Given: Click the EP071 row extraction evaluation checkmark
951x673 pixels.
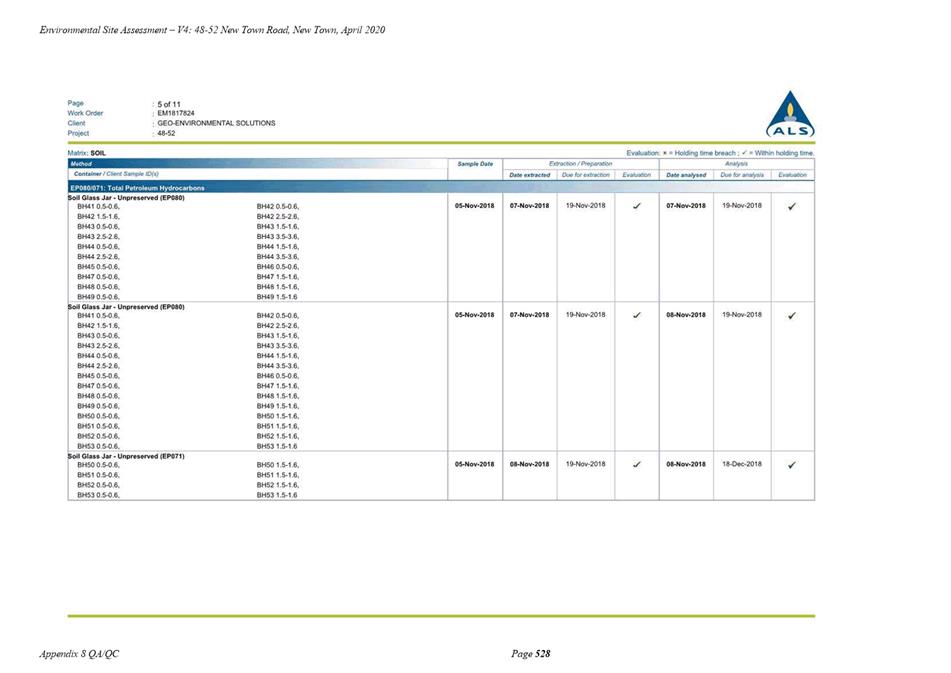Looking at the screenshot, I should pos(637,464).
